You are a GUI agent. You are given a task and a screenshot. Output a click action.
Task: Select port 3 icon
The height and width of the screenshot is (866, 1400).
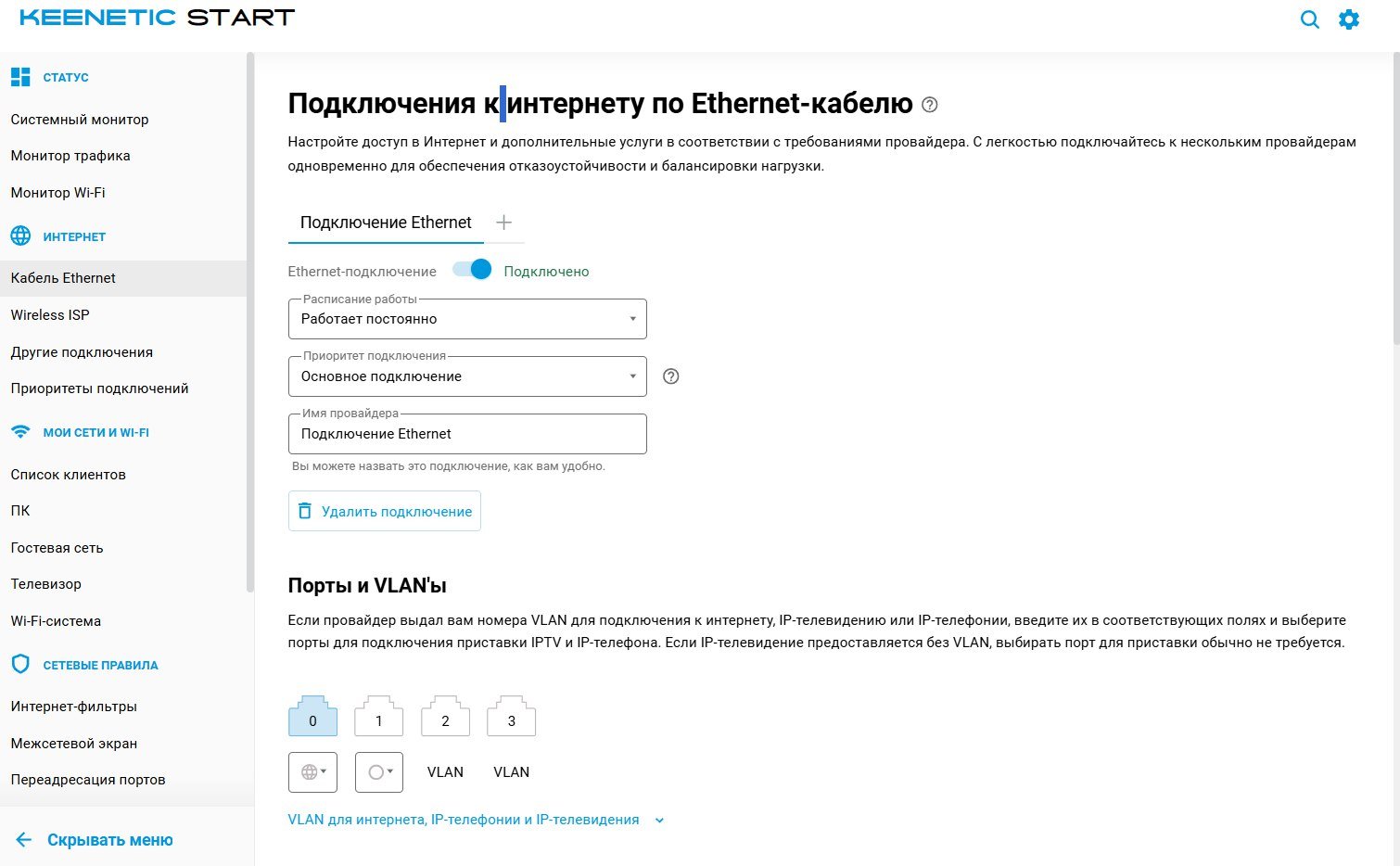tap(511, 717)
